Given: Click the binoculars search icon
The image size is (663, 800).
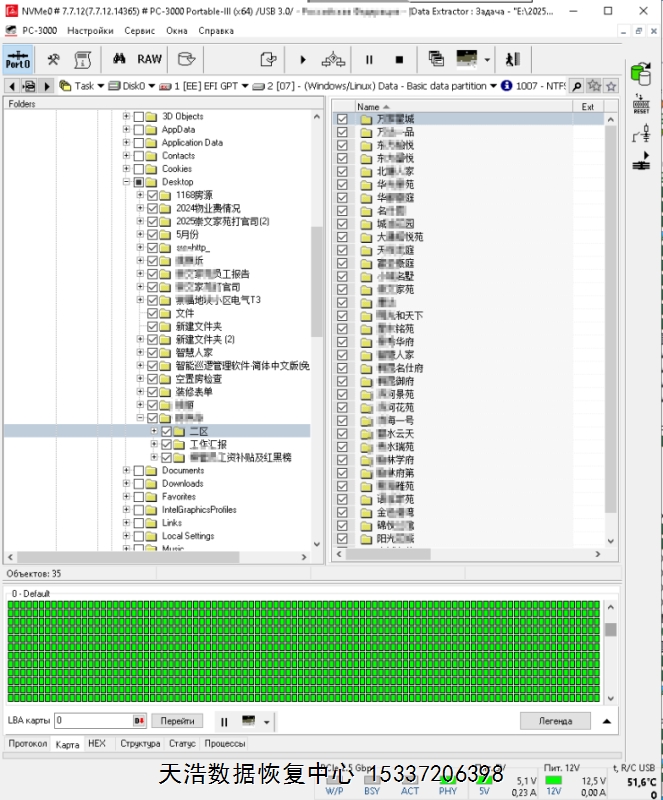Looking at the screenshot, I should click(118, 59).
